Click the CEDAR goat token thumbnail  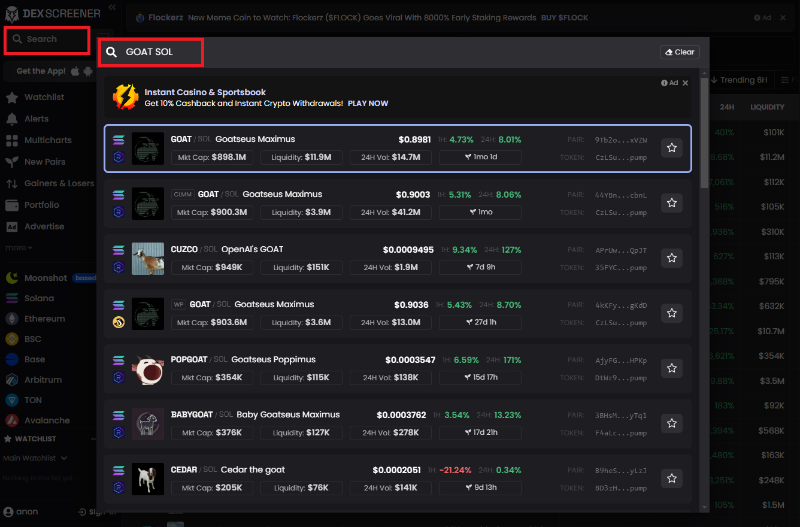pos(148,479)
